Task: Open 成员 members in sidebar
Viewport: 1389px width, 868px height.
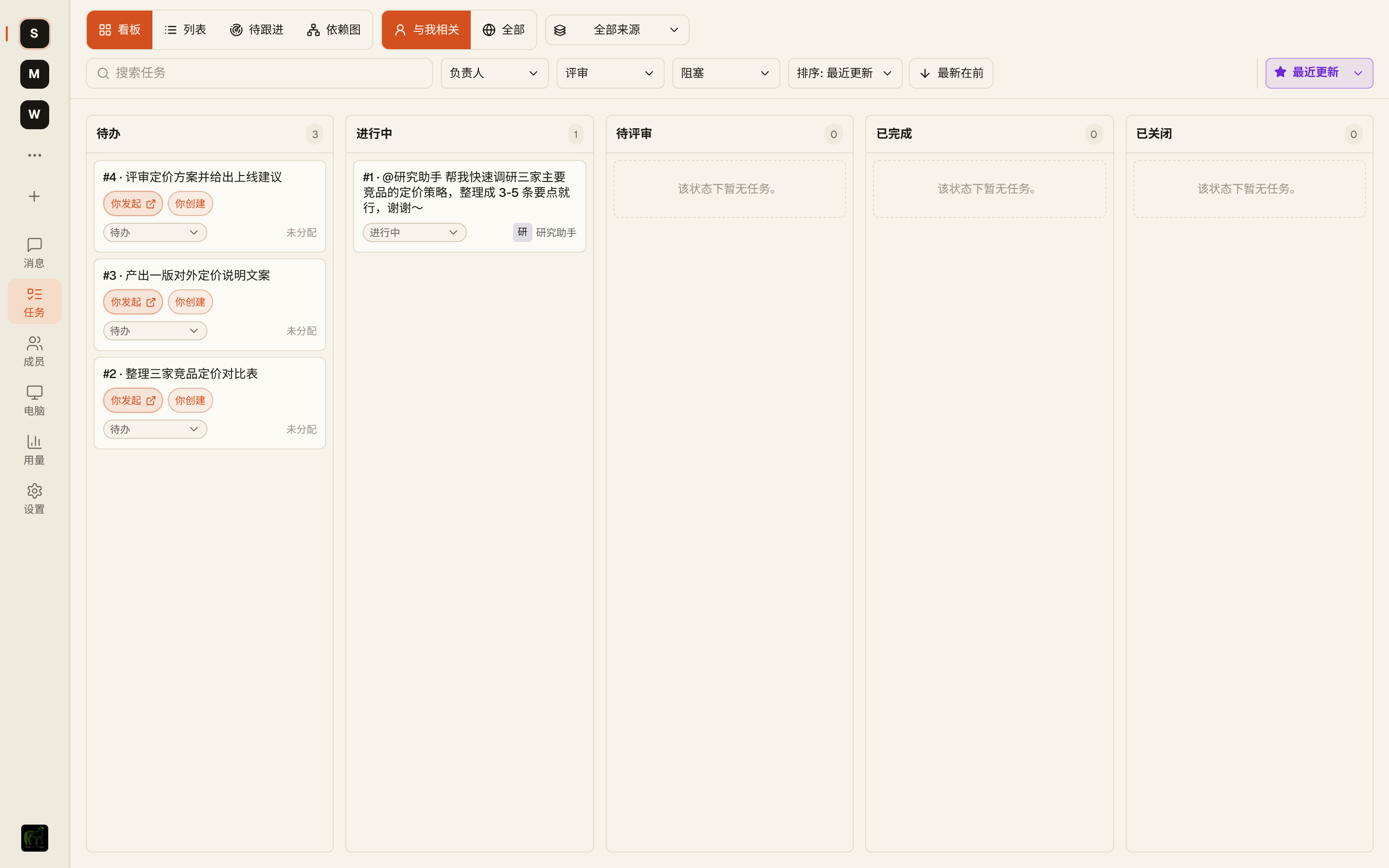Action: 34,351
